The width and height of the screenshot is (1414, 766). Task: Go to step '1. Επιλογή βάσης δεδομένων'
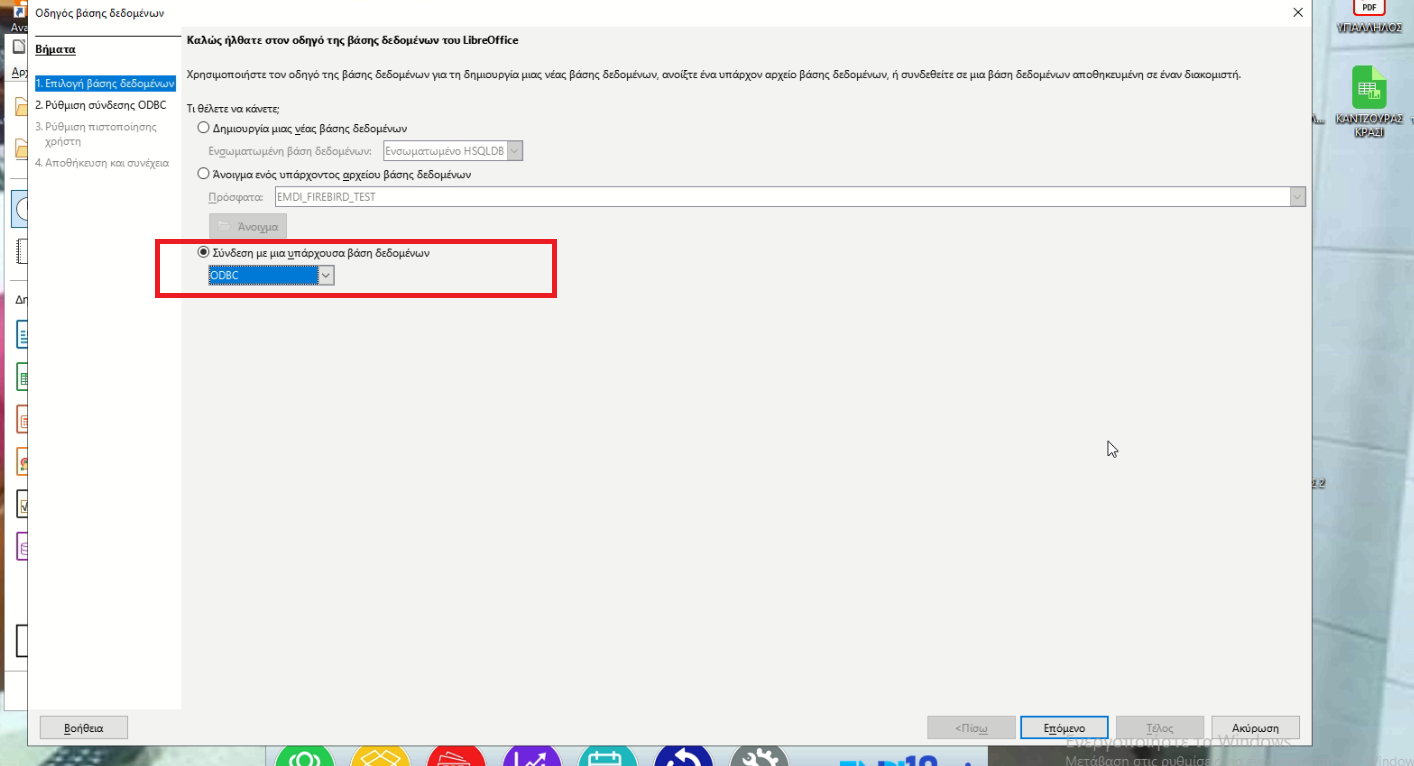(105, 83)
